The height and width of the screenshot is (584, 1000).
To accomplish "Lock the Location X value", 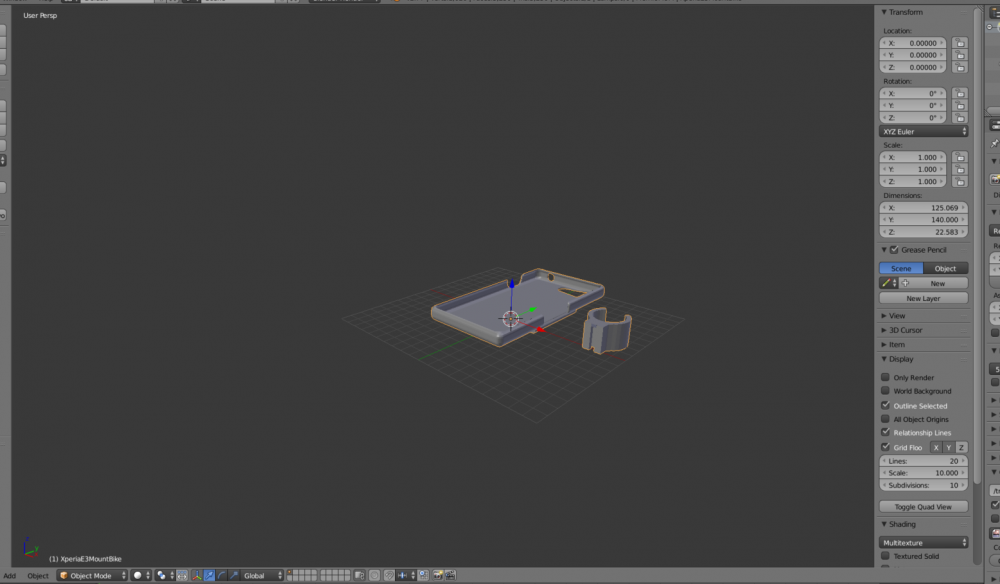I will 960,43.
